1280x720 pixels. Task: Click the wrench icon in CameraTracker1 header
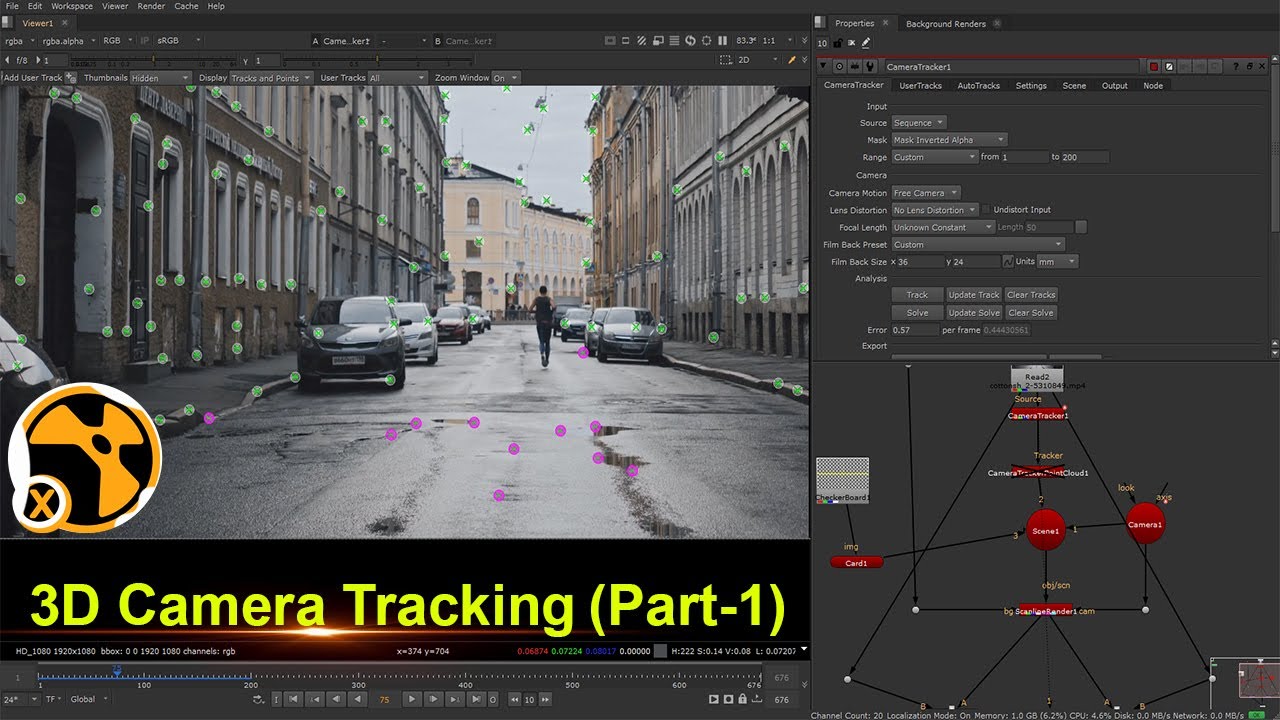tap(870, 67)
